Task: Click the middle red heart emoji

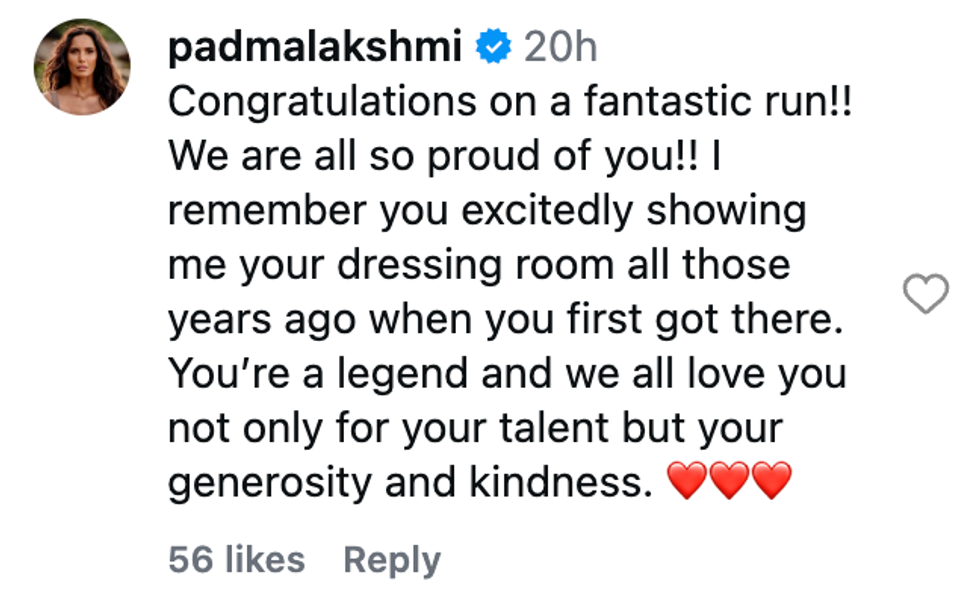Action: pyautogui.click(x=729, y=483)
